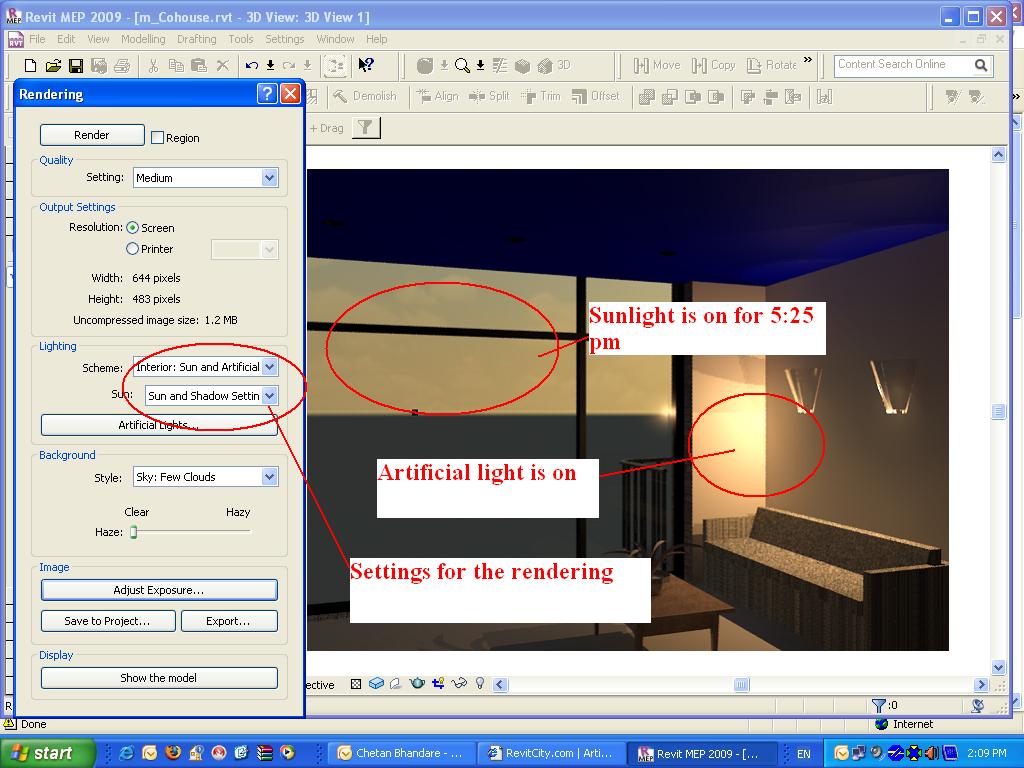Click the Open folder icon
The width and height of the screenshot is (1024, 768).
(x=52, y=66)
